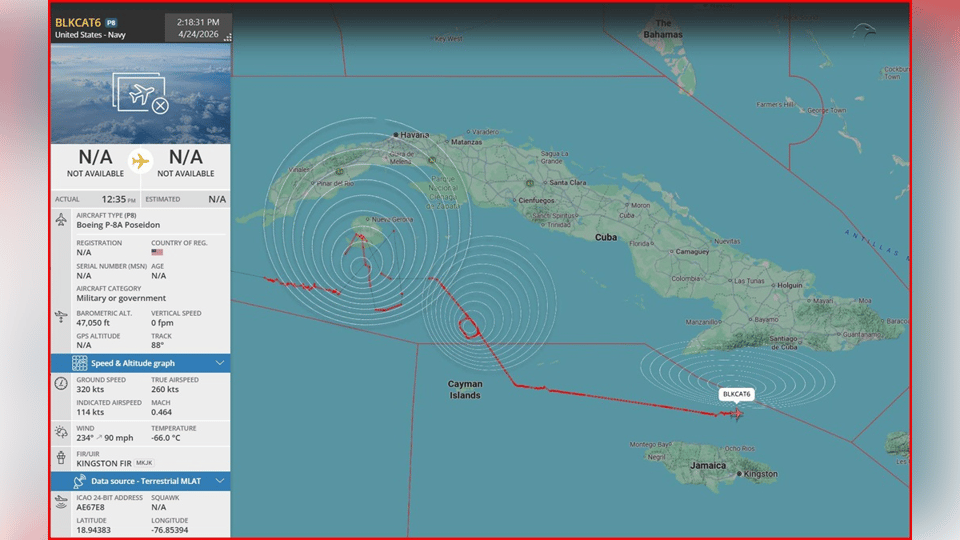Click the resize grip beside the date
The width and height of the screenshot is (960, 540).
point(228,37)
